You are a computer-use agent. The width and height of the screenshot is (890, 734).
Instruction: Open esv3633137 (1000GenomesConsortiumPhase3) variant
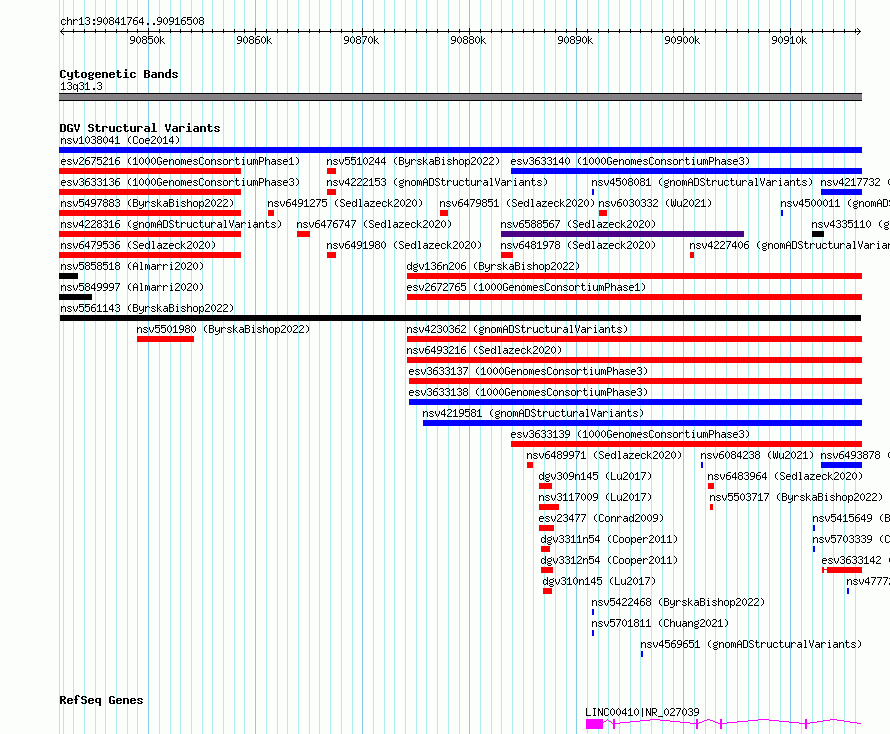coord(528,371)
